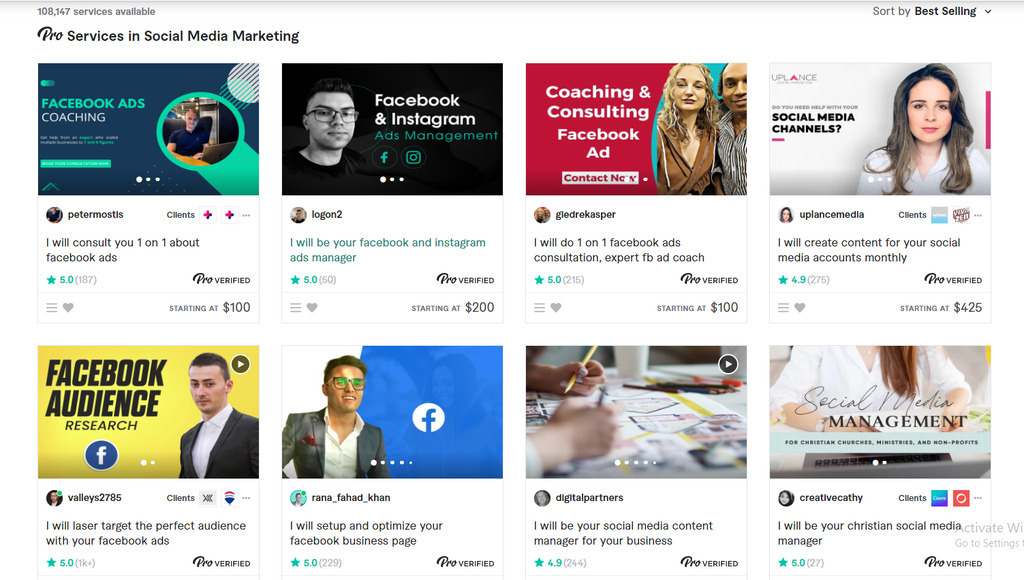Save the uplancemedia gig using its heart icon

point(800,308)
